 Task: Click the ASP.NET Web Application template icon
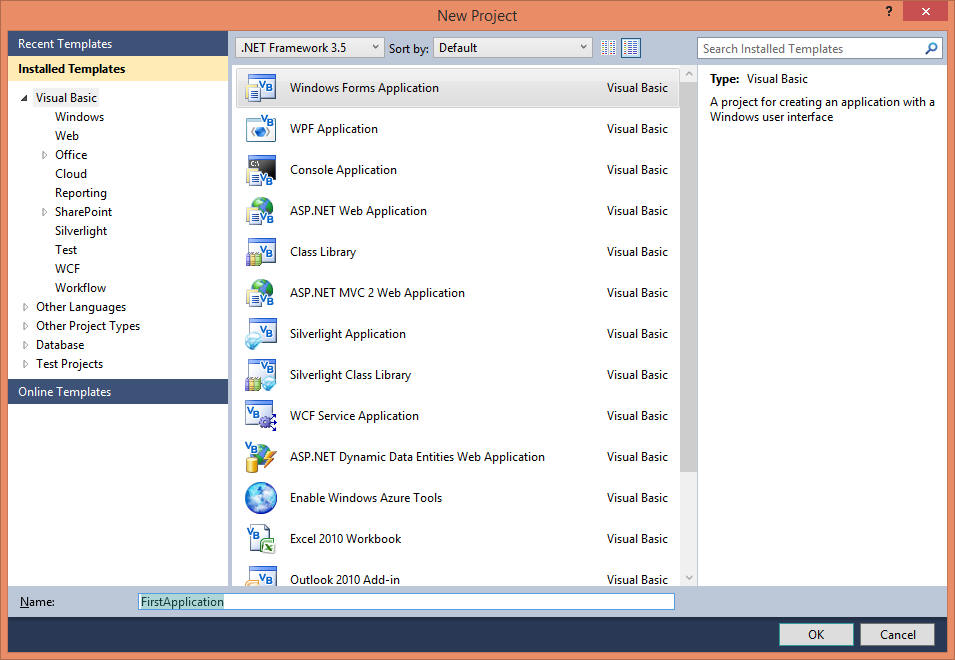tap(261, 211)
